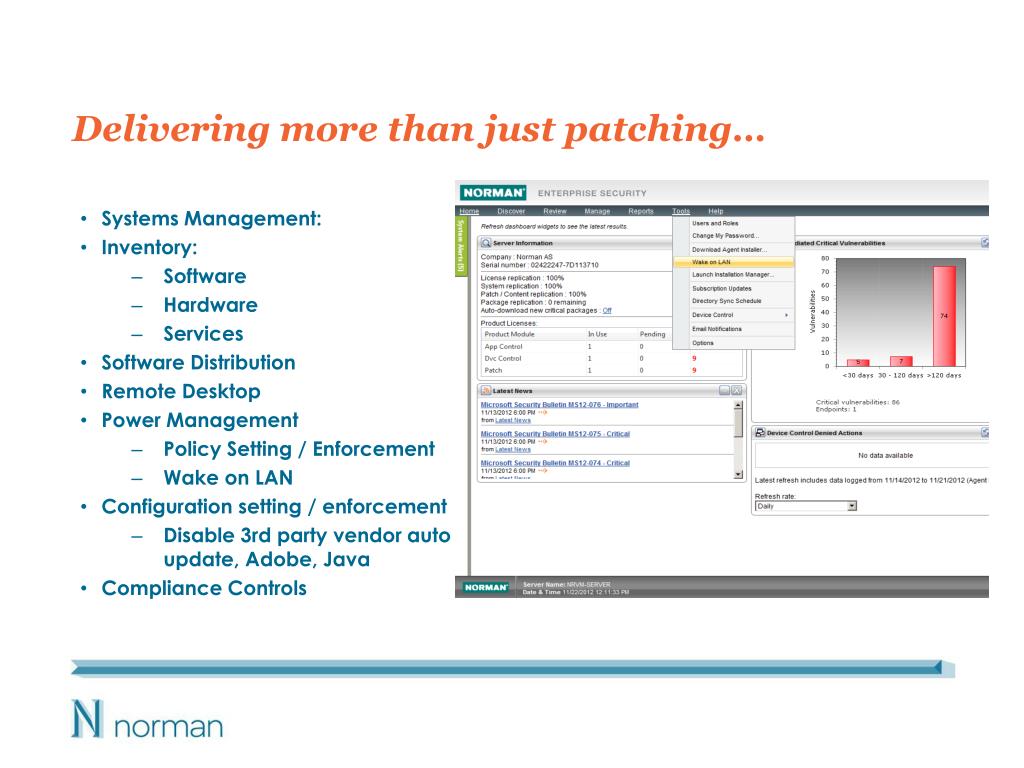Click the <30 days chart bar
The width and height of the screenshot is (1024, 768).
(x=858, y=362)
